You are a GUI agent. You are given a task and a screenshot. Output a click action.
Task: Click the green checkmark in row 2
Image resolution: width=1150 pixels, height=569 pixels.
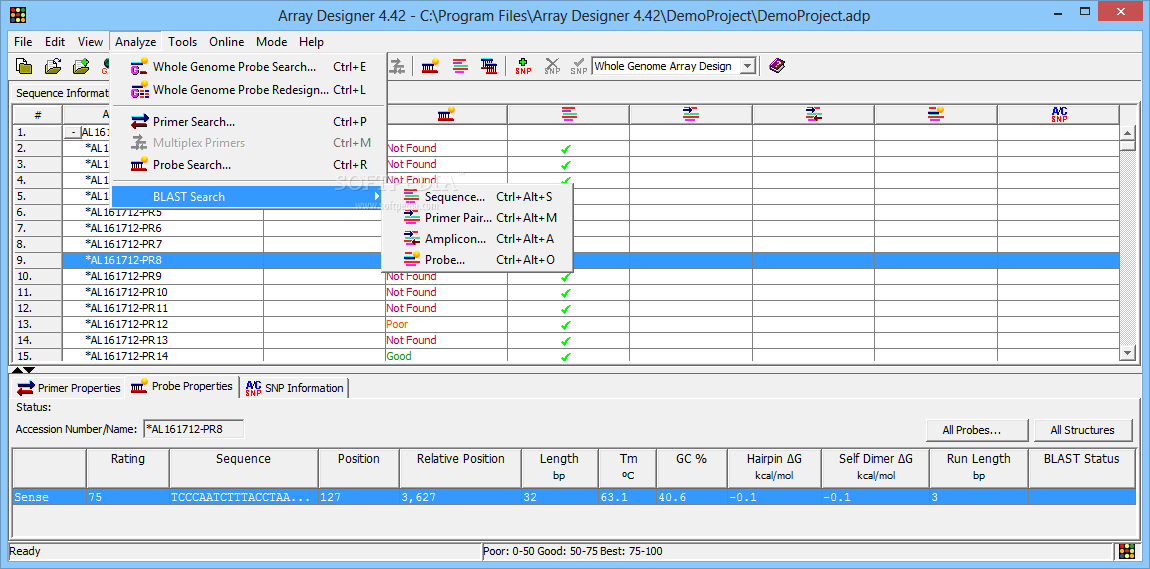click(565, 149)
